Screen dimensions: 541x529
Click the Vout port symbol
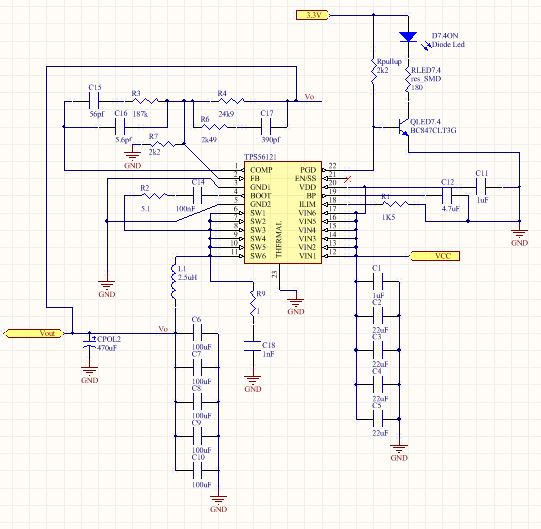point(34,333)
